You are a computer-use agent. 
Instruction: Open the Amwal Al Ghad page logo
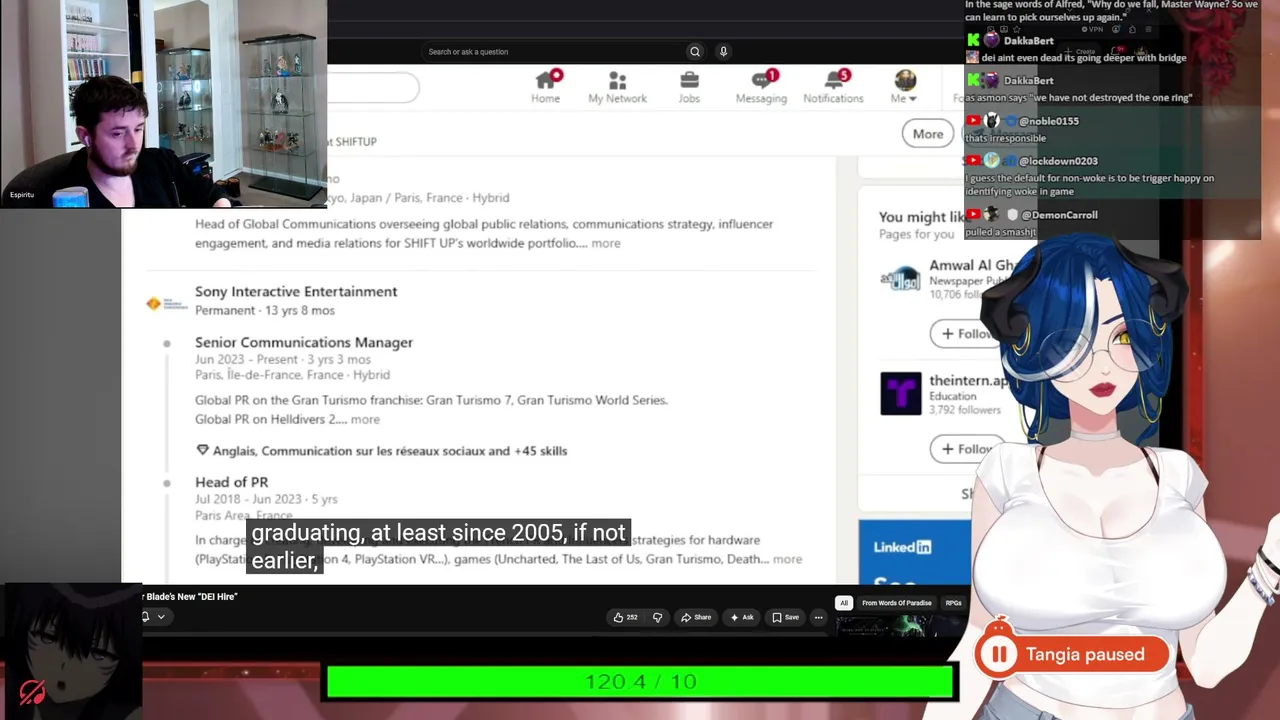point(900,279)
